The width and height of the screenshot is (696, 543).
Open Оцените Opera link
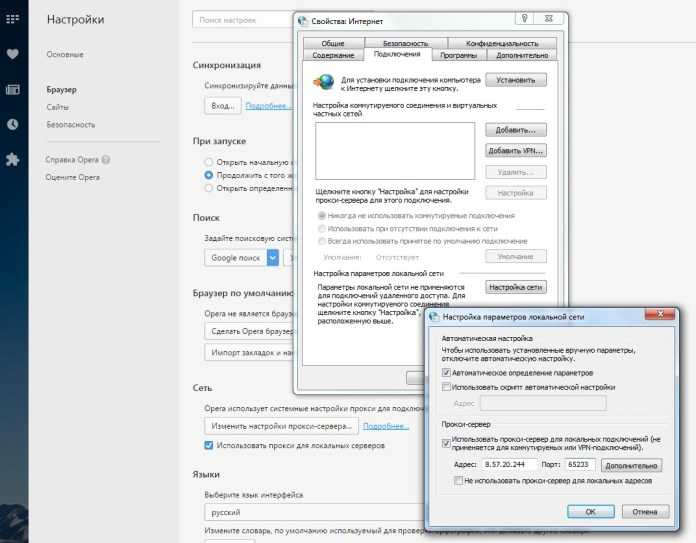(72, 177)
